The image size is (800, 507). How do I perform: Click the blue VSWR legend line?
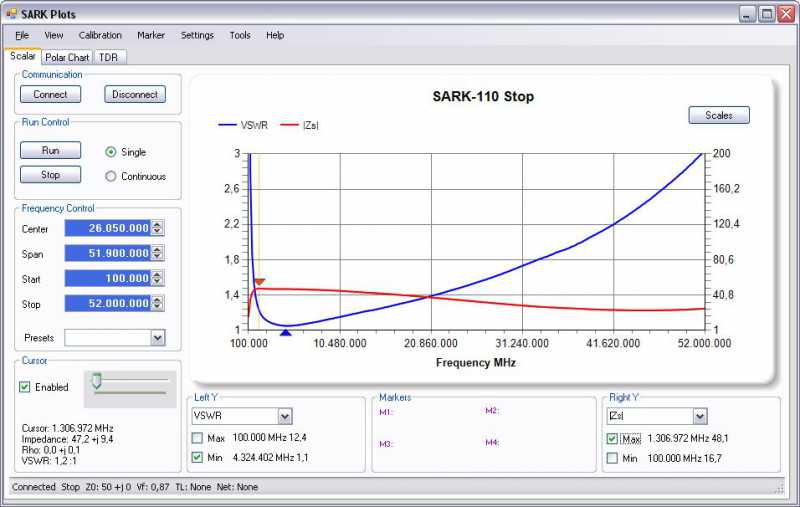[228, 125]
